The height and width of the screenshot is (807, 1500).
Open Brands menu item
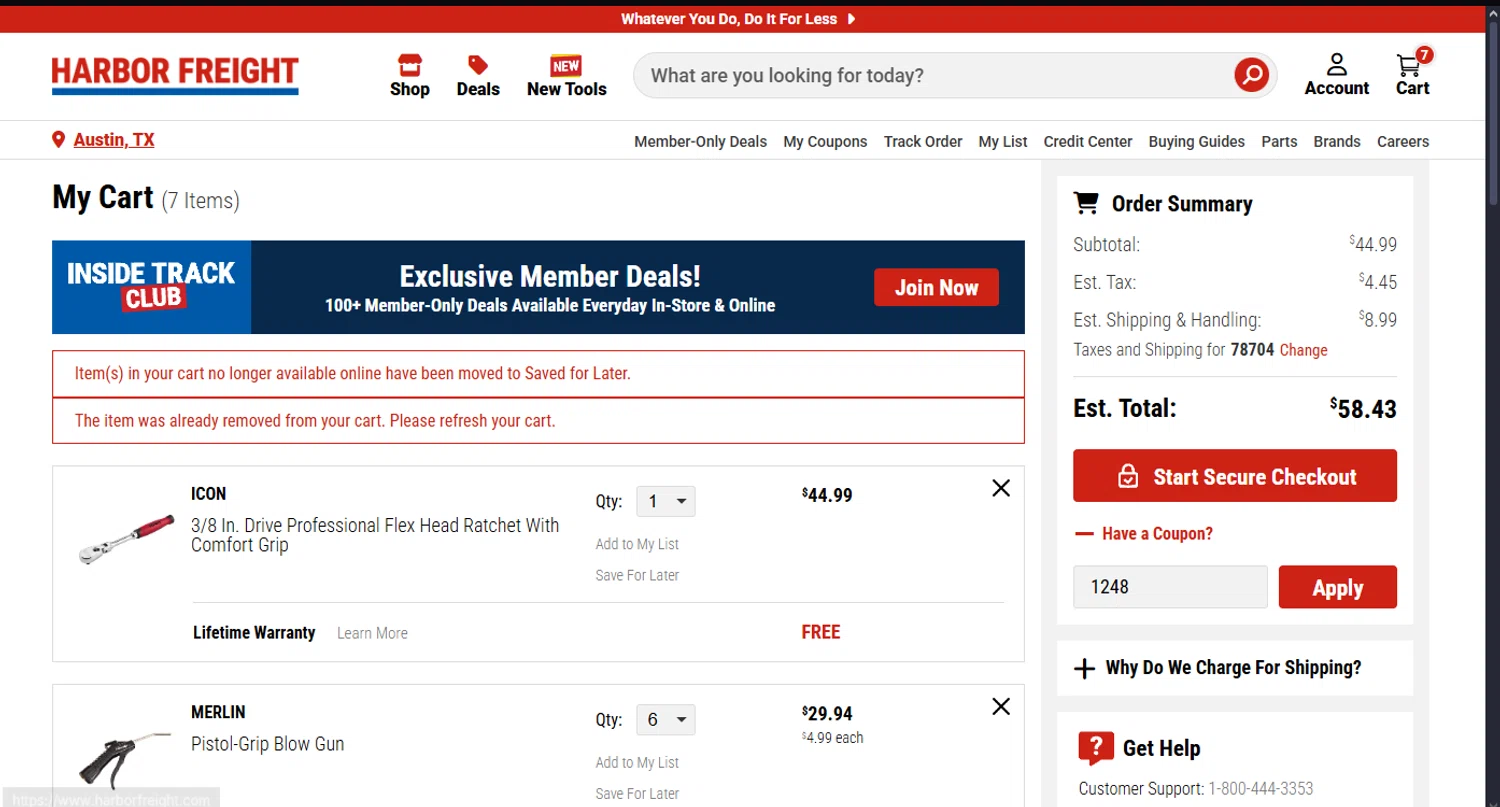coord(1337,141)
